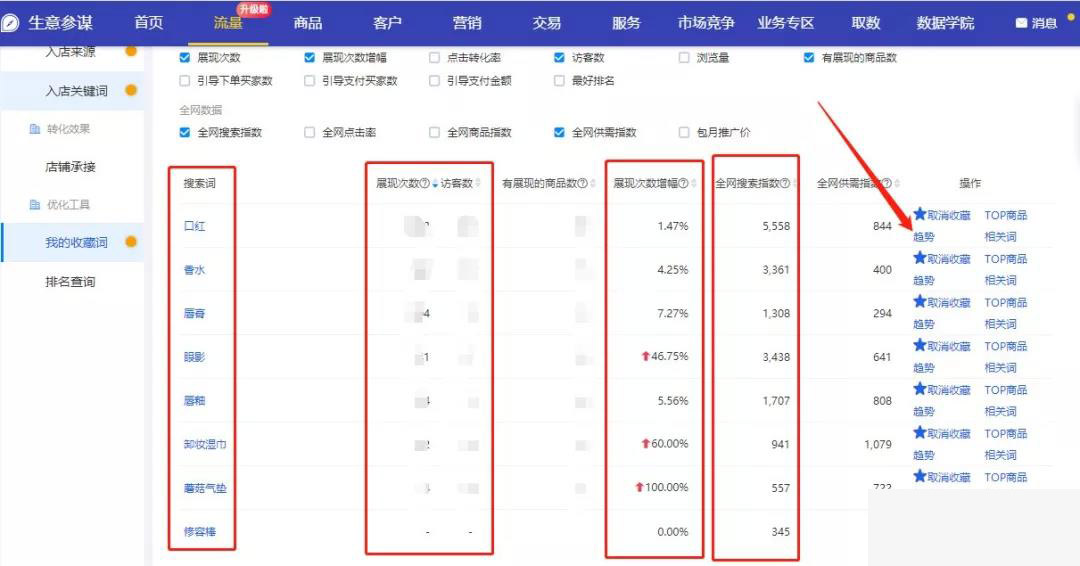Click the help icon beside 展现次数增幅 header
Image resolution: width=1080 pixels, height=566 pixels.
tap(683, 184)
